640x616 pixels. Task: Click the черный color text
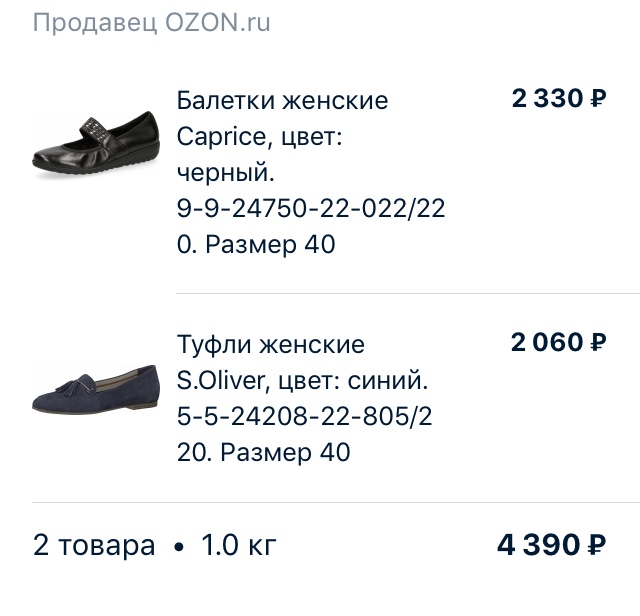click(224, 173)
